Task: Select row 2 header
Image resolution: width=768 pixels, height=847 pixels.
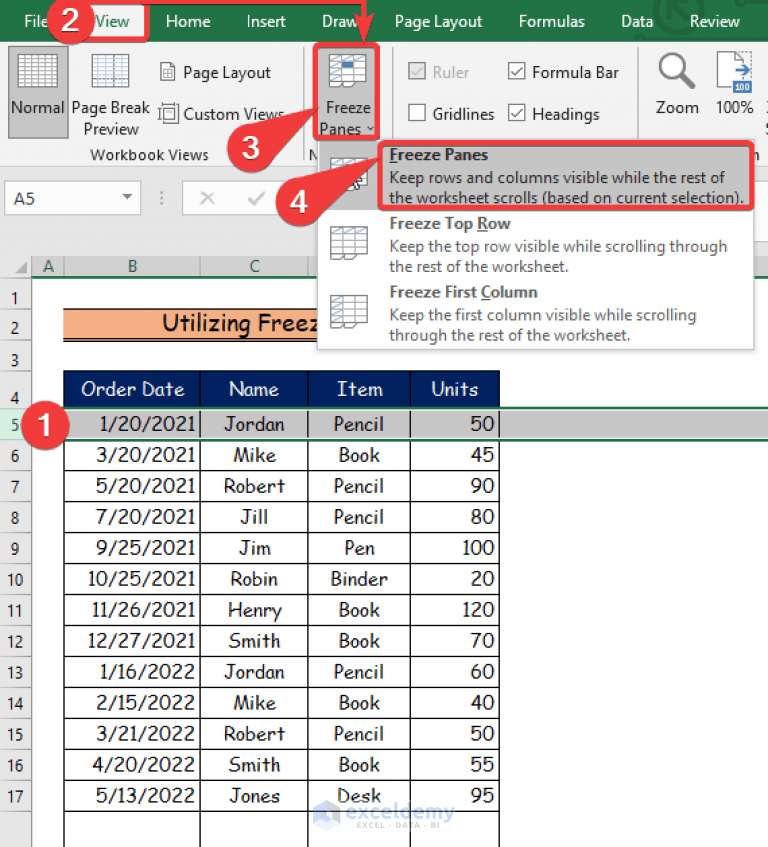Action: 15,327
